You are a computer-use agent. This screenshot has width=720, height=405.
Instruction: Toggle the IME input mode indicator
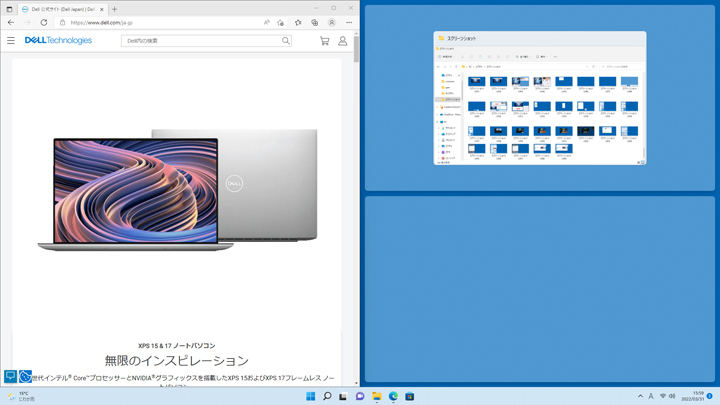[651, 396]
